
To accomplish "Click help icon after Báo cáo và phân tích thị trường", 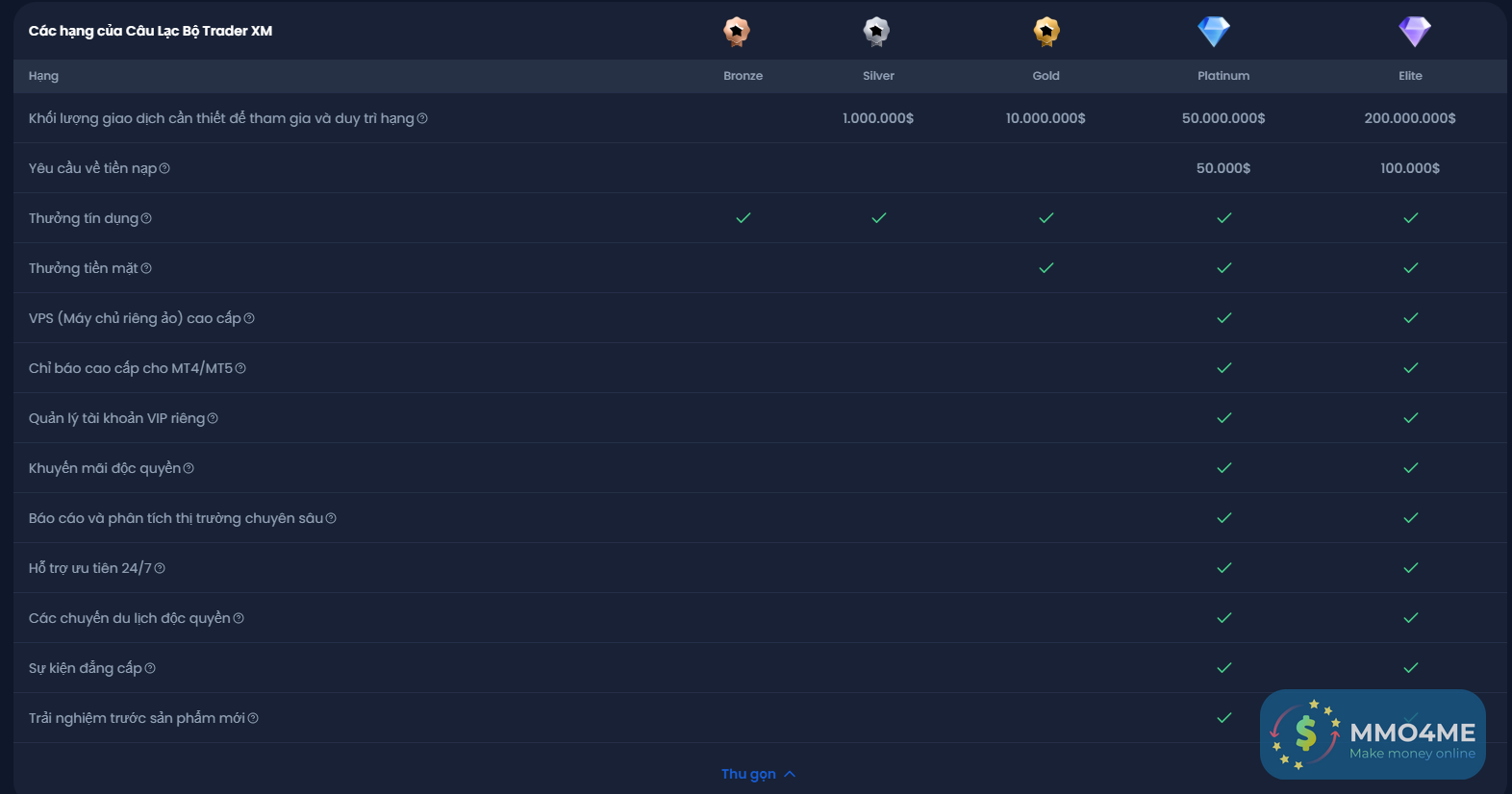I will [x=331, y=518].
